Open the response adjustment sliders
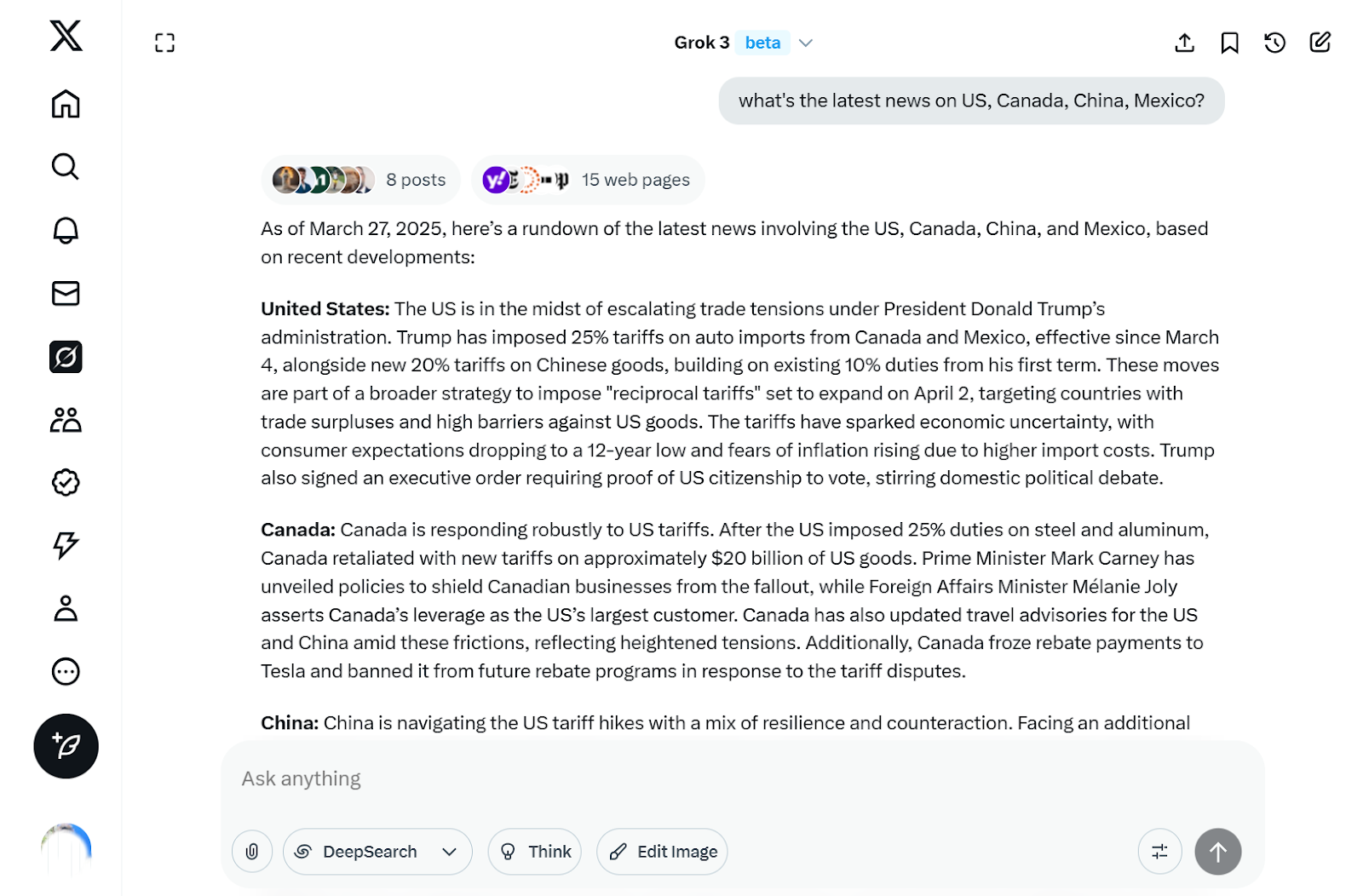Image resolution: width=1363 pixels, height=896 pixels. click(1159, 851)
